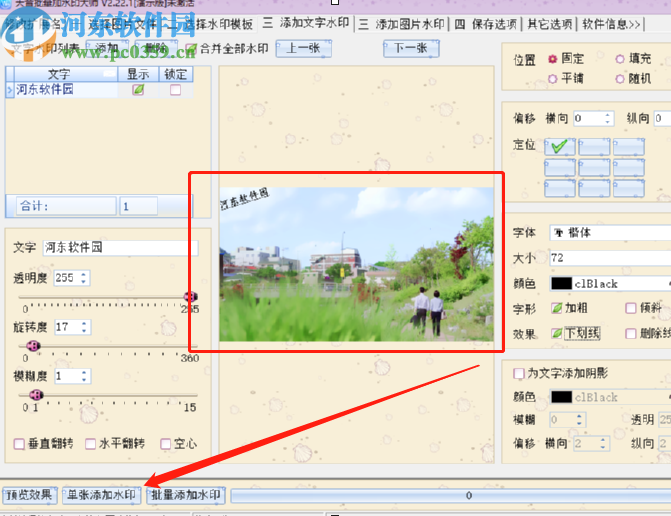Click the 下一张 button
The image size is (671, 516).
pyautogui.click(x=411, y=48)
